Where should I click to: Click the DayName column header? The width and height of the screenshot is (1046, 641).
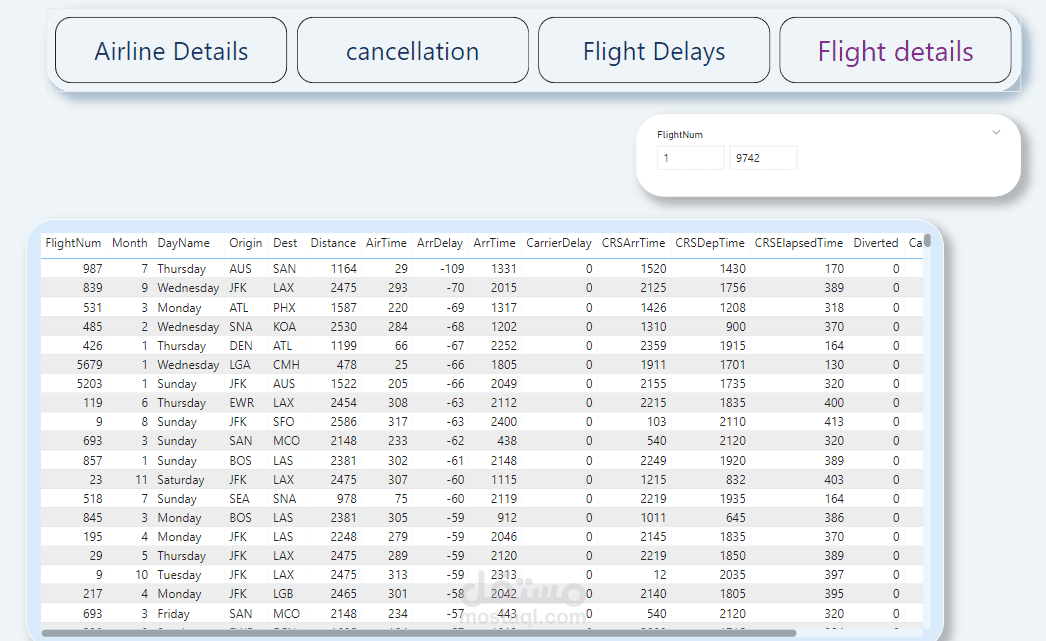click(183, 243)
